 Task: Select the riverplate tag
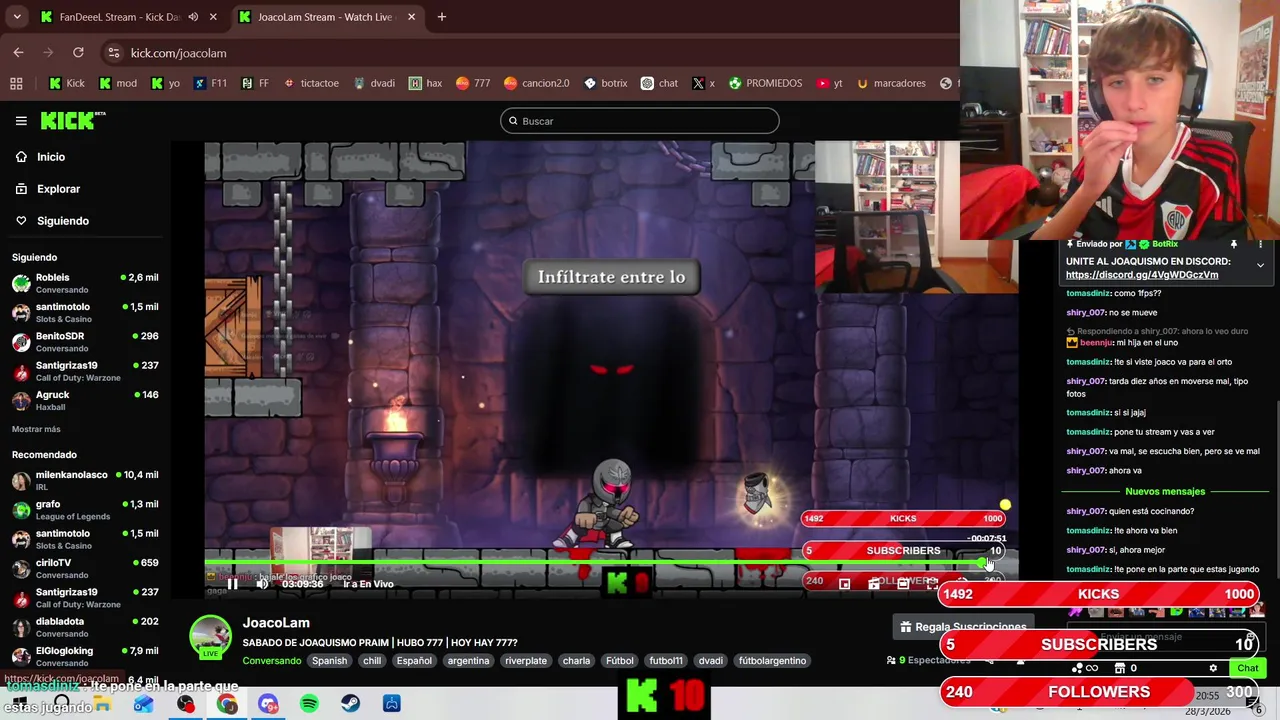pyautogui.click(x=526, y=661)
